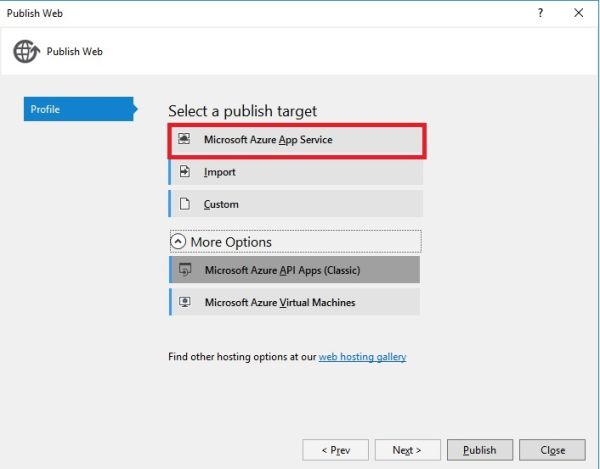Image resolution: width=600 pixels, height=469 pixels.
Task: Click the Custom blank page icon
Action: (x=184, y=204)
